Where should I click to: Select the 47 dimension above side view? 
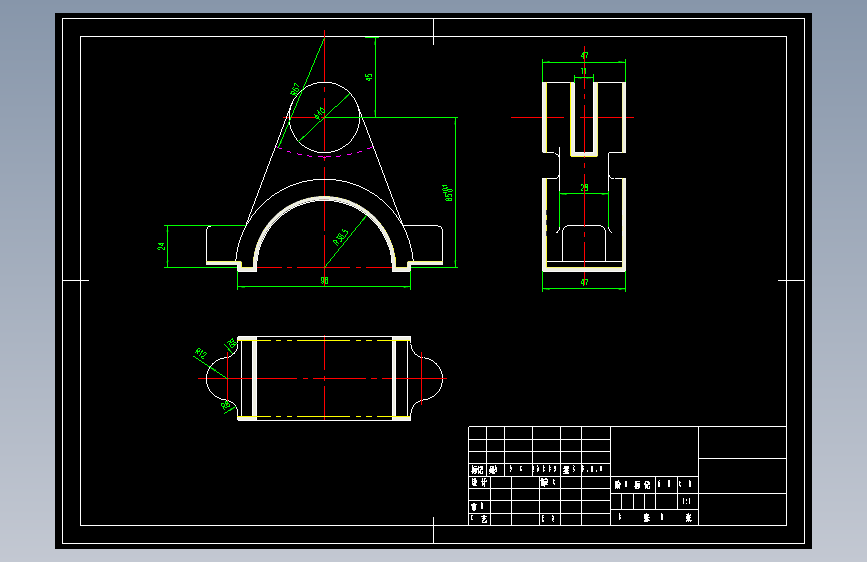tap(584, 55)
